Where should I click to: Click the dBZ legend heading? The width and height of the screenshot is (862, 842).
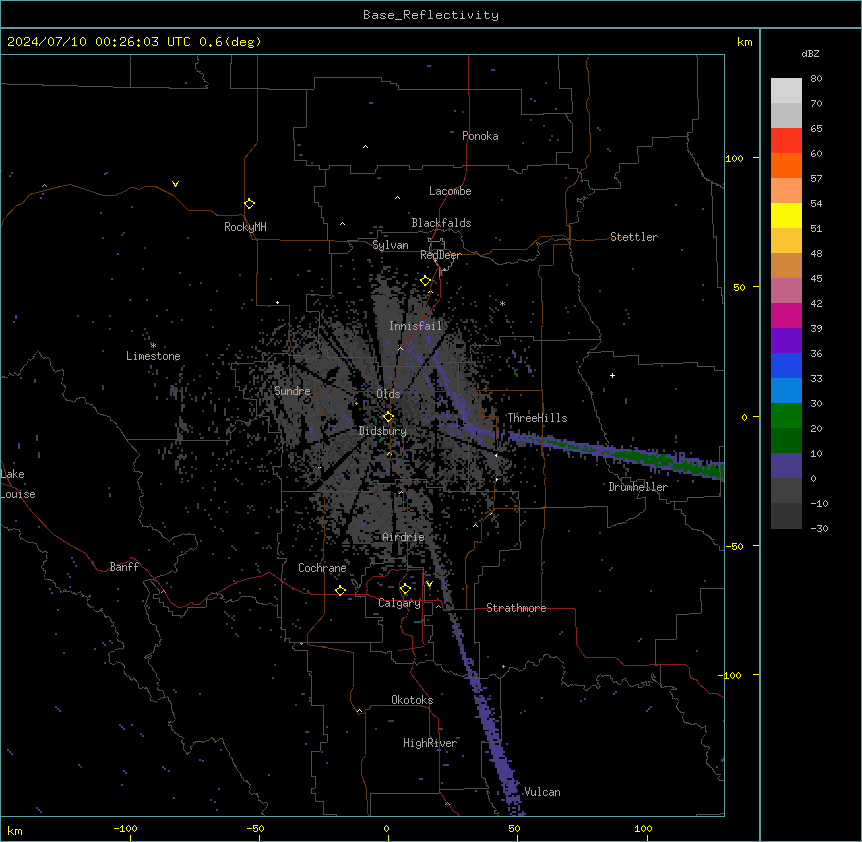[810, 53]
